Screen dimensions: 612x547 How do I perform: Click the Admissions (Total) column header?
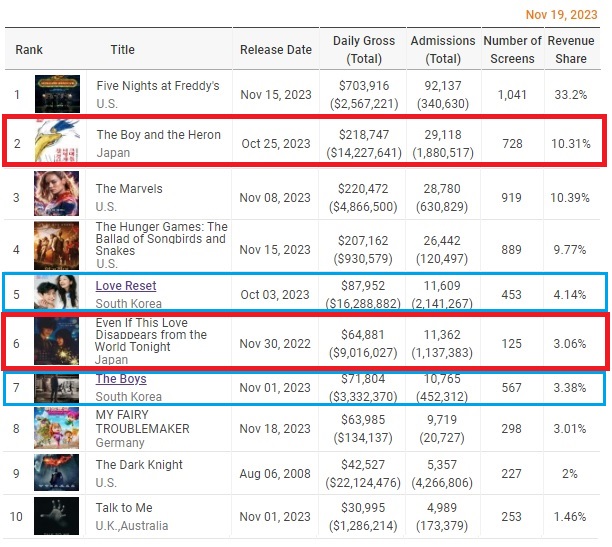[442, 49]
